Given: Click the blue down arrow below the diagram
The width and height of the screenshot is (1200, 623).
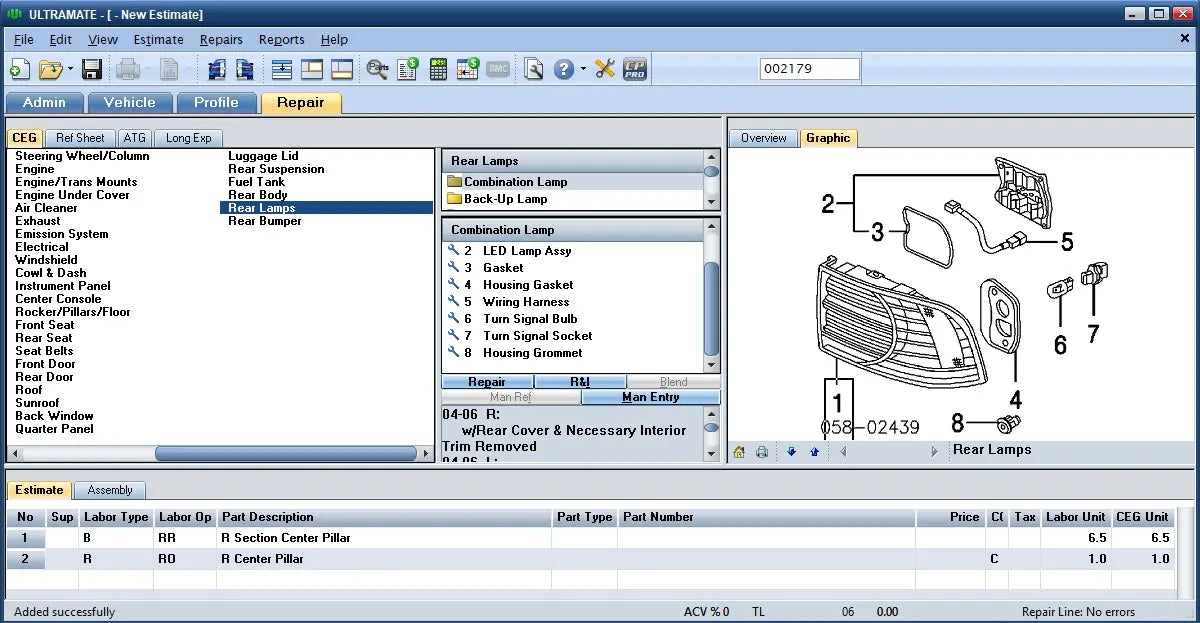Looking at the screenshot, I should pos(791,452).
